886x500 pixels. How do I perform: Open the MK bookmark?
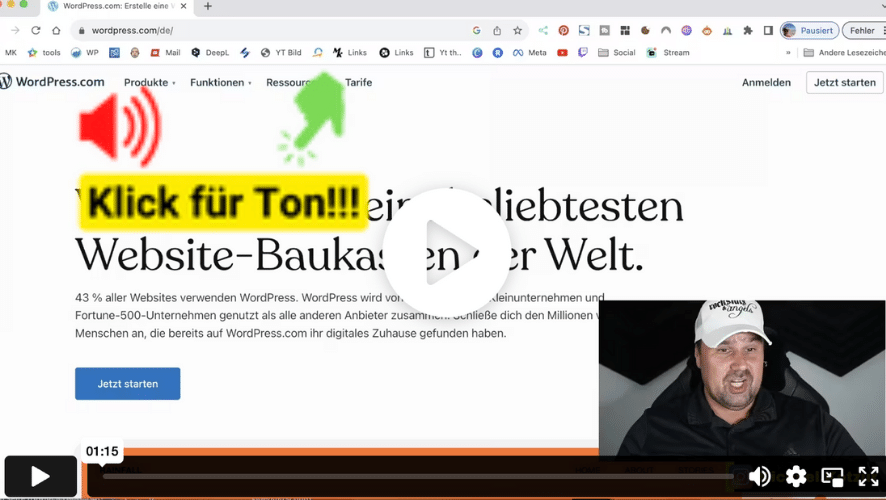[11, 53]
